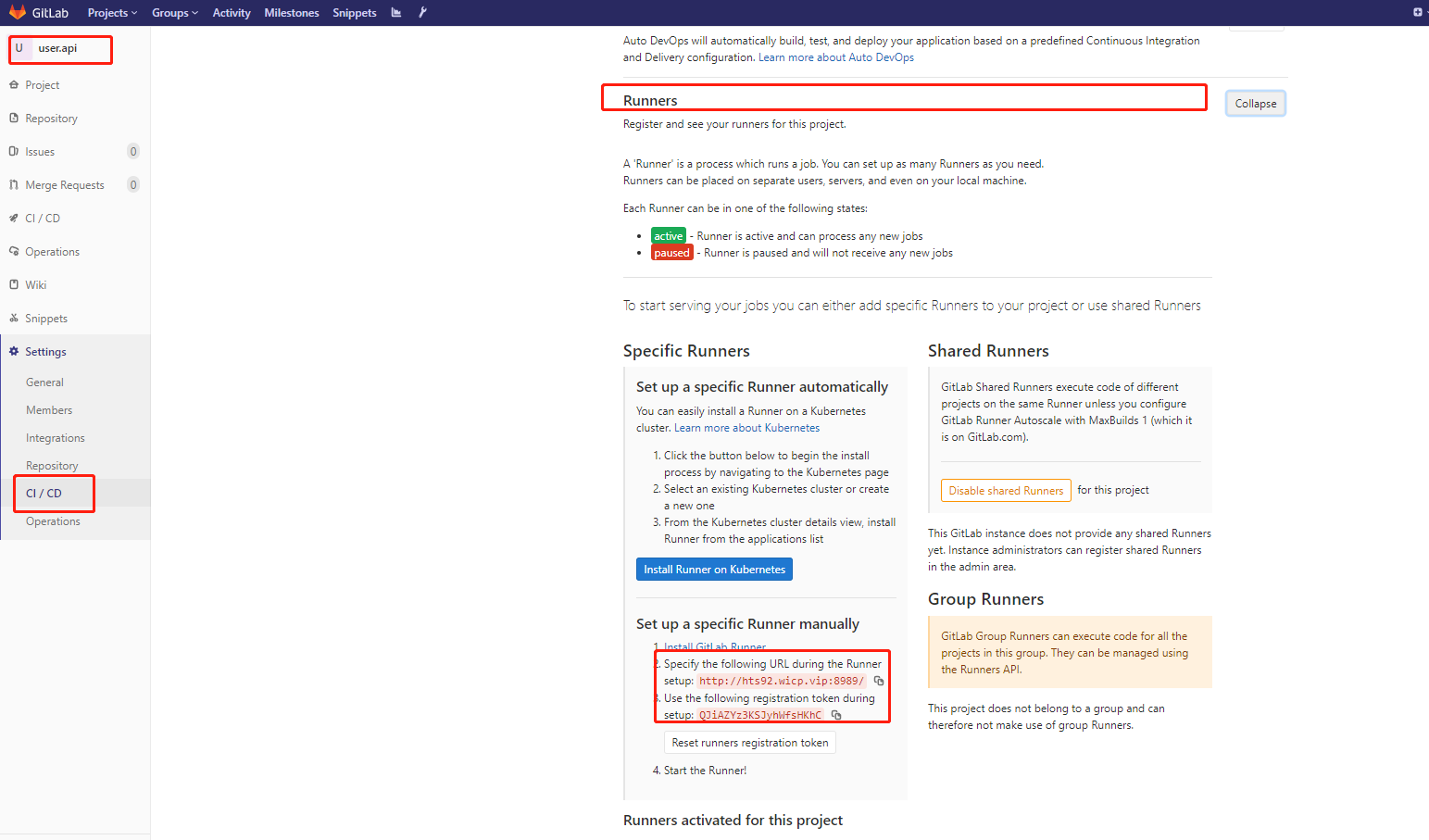
Task: Click the Shared Runners heading
Action: pos(988,351)
